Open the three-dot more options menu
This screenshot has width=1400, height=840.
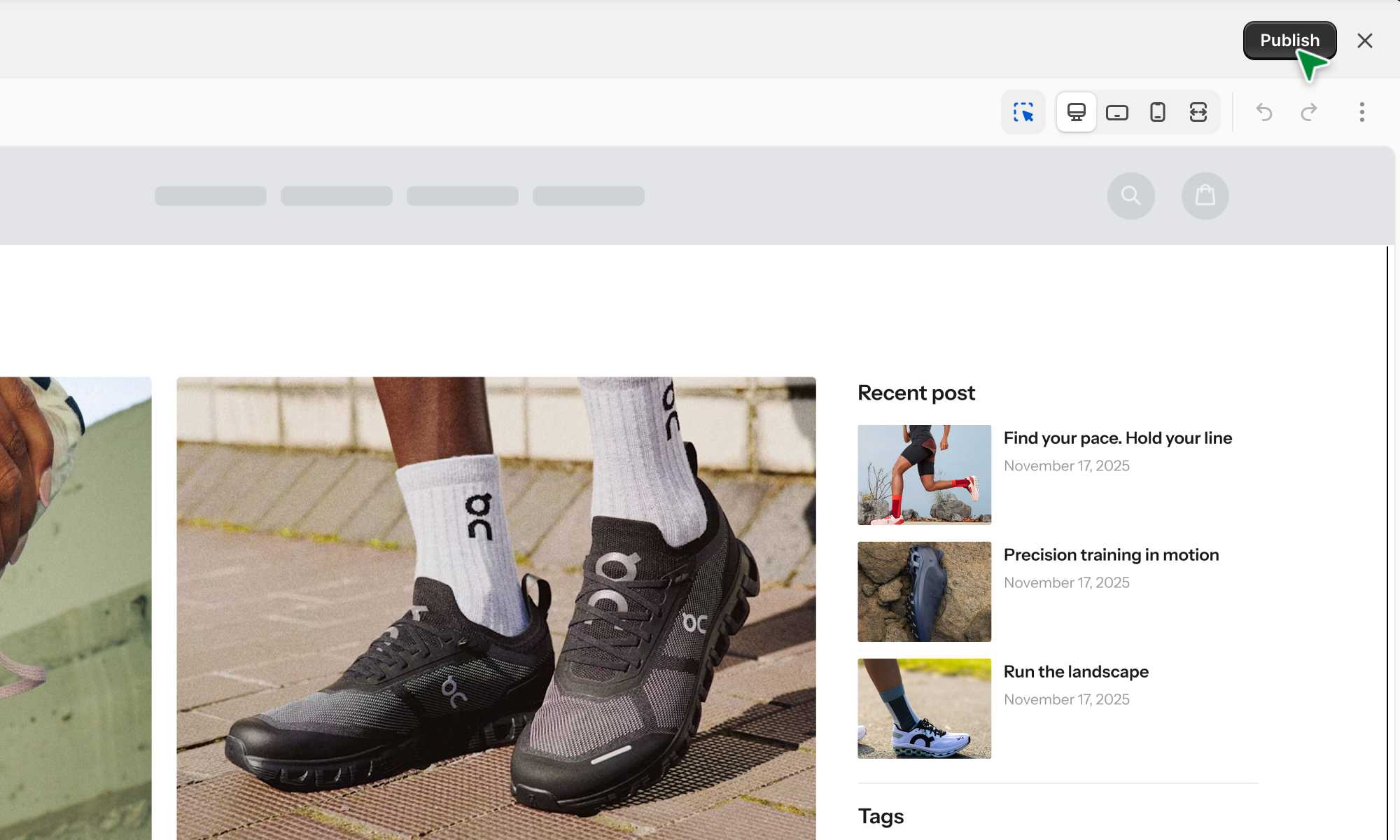pyautogui.click(x=1361, y=112)
